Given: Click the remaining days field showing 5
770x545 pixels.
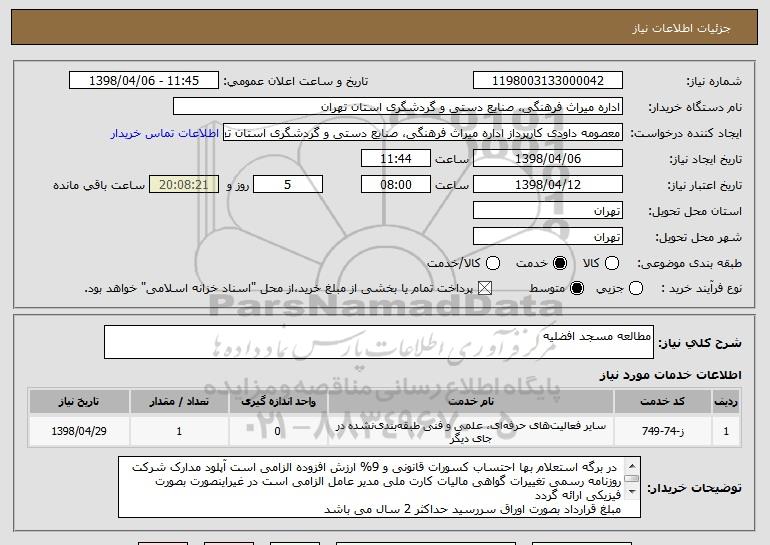Looking at the screenshot, I should pos(288,185).
